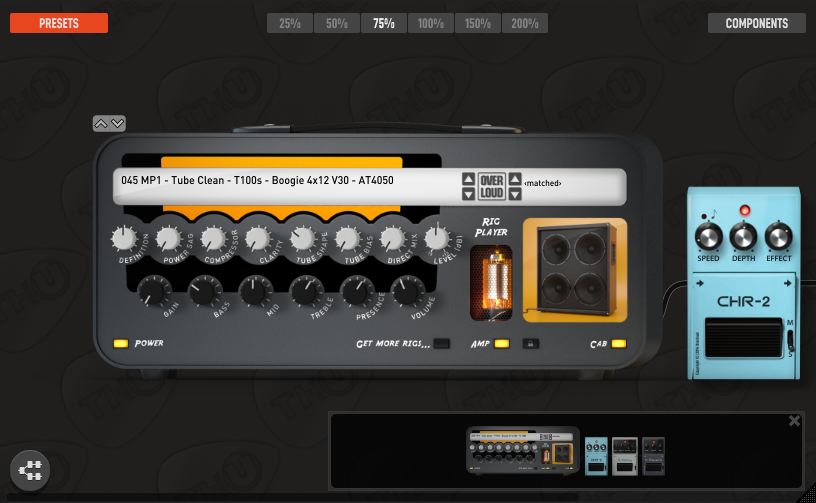This screenshot has width=816, height=503.
Task: Flip the CHR-2 M/S switch
Action: click(x=790, y=339)
